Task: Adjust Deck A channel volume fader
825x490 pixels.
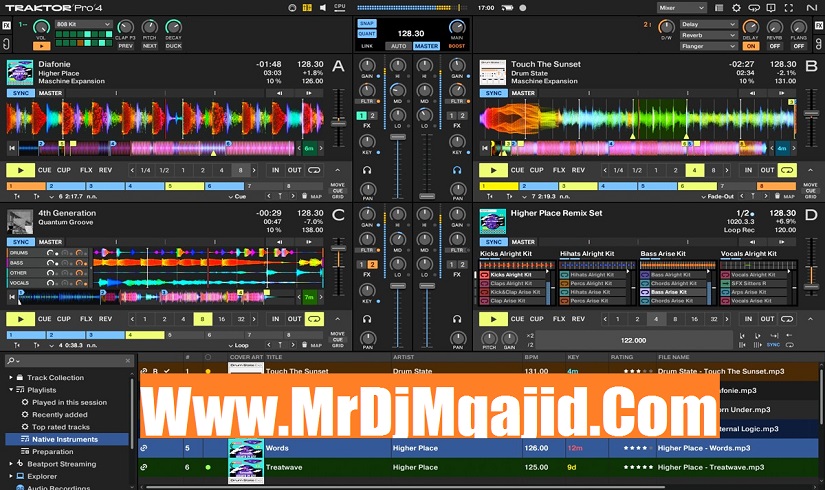Action: pos(398,137)
